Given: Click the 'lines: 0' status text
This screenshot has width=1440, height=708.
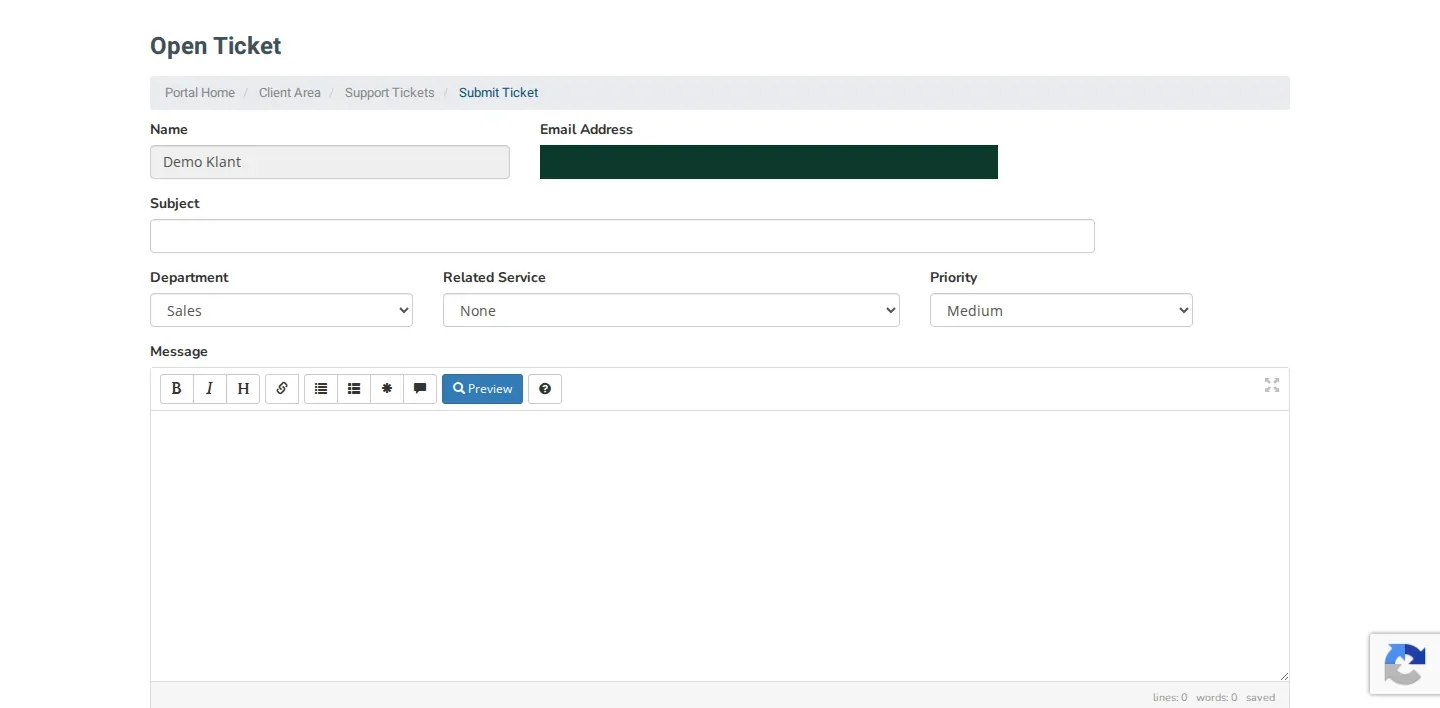Looking at the screenshot, I should 1170,697.
